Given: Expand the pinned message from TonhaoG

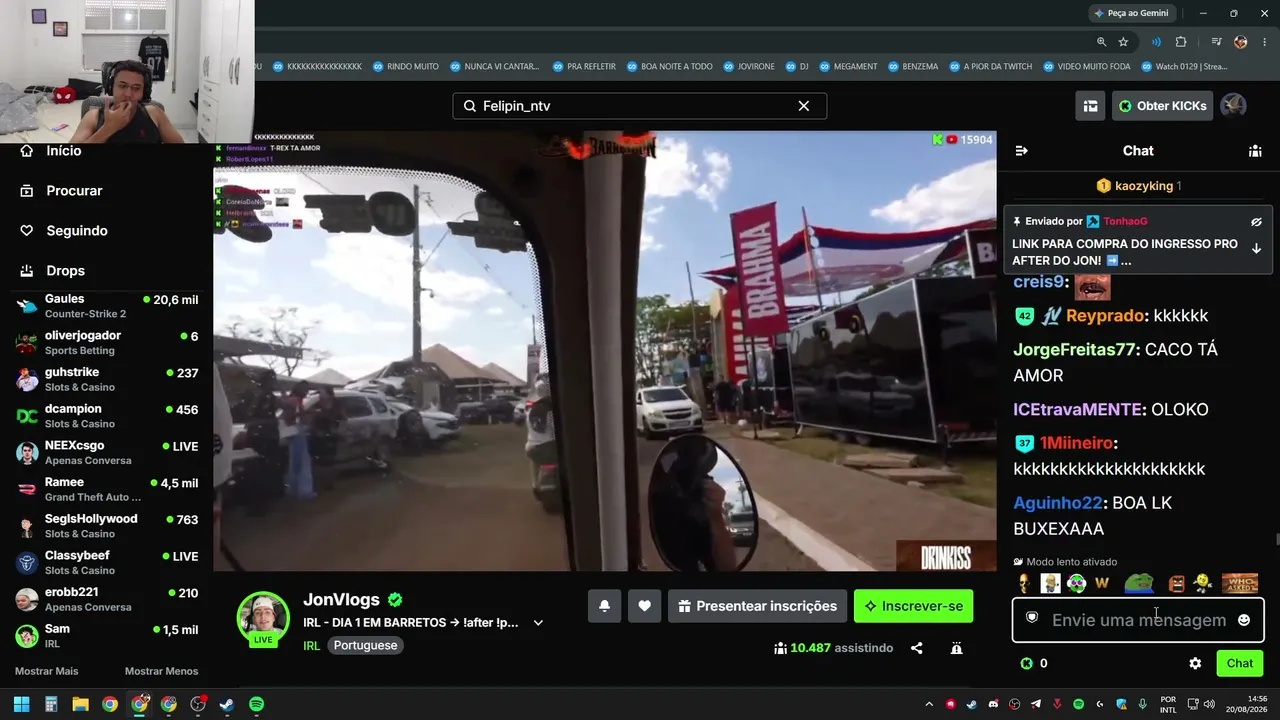Looking at the screenshot, I should click(1256, 249).
